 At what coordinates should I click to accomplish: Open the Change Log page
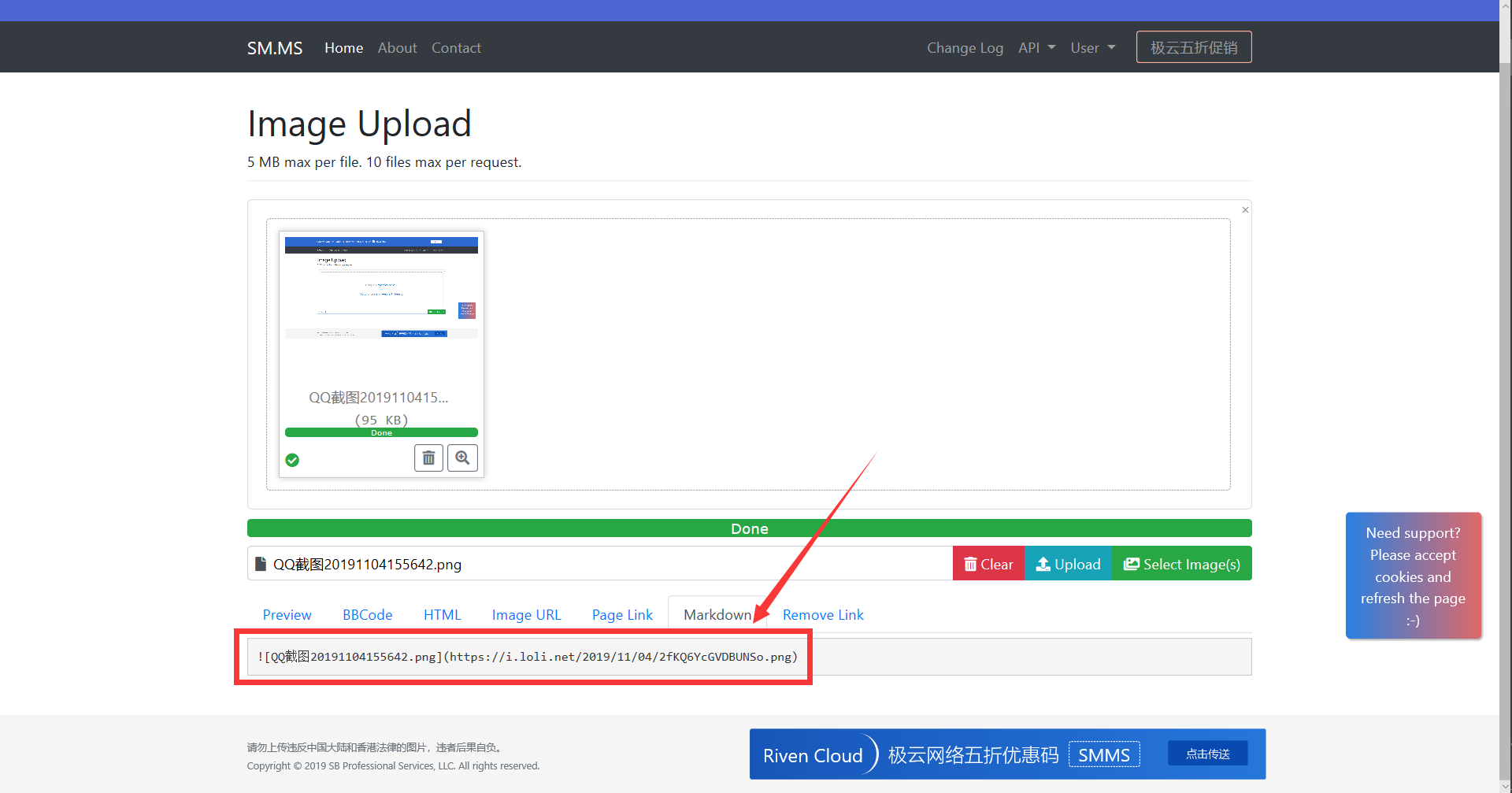[965, 47]
